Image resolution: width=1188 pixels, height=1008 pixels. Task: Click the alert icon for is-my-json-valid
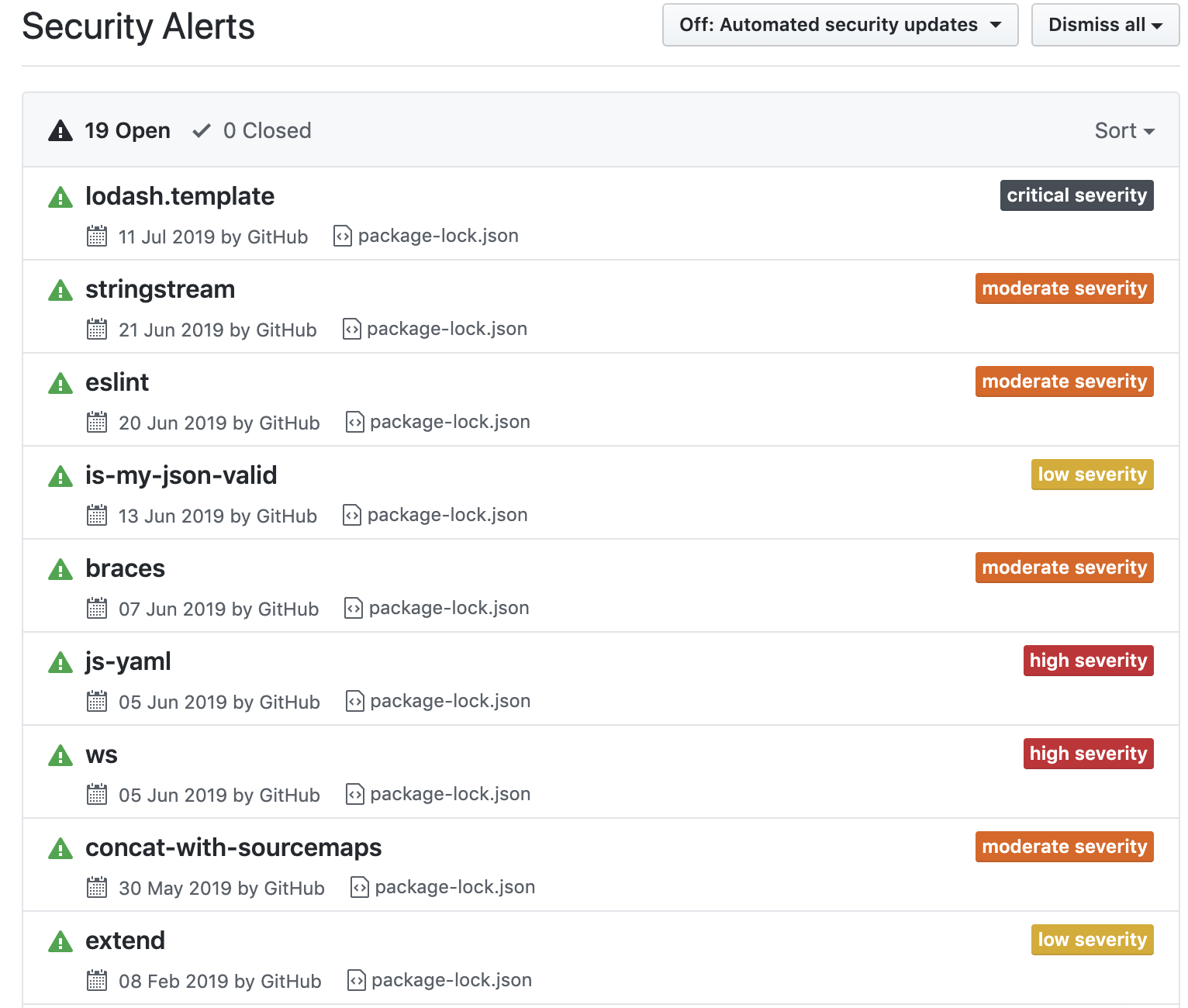click(60, 477)
